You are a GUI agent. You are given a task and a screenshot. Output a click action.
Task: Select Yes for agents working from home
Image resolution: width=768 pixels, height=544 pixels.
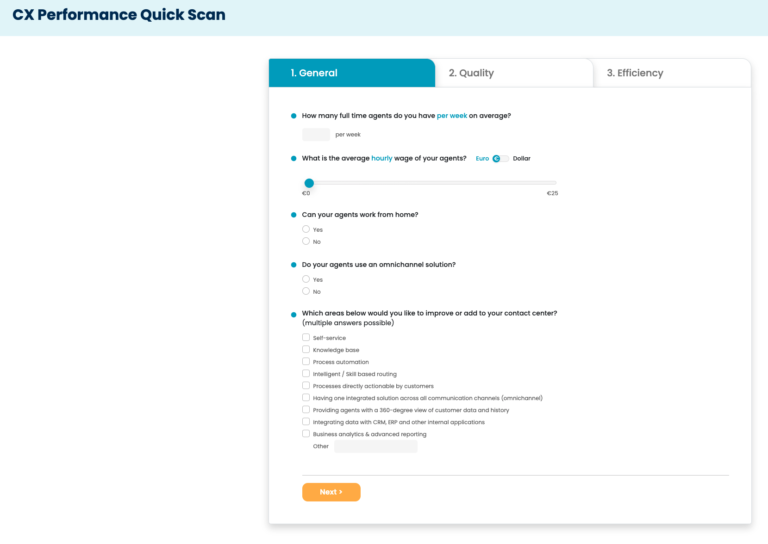click(306, 229)
